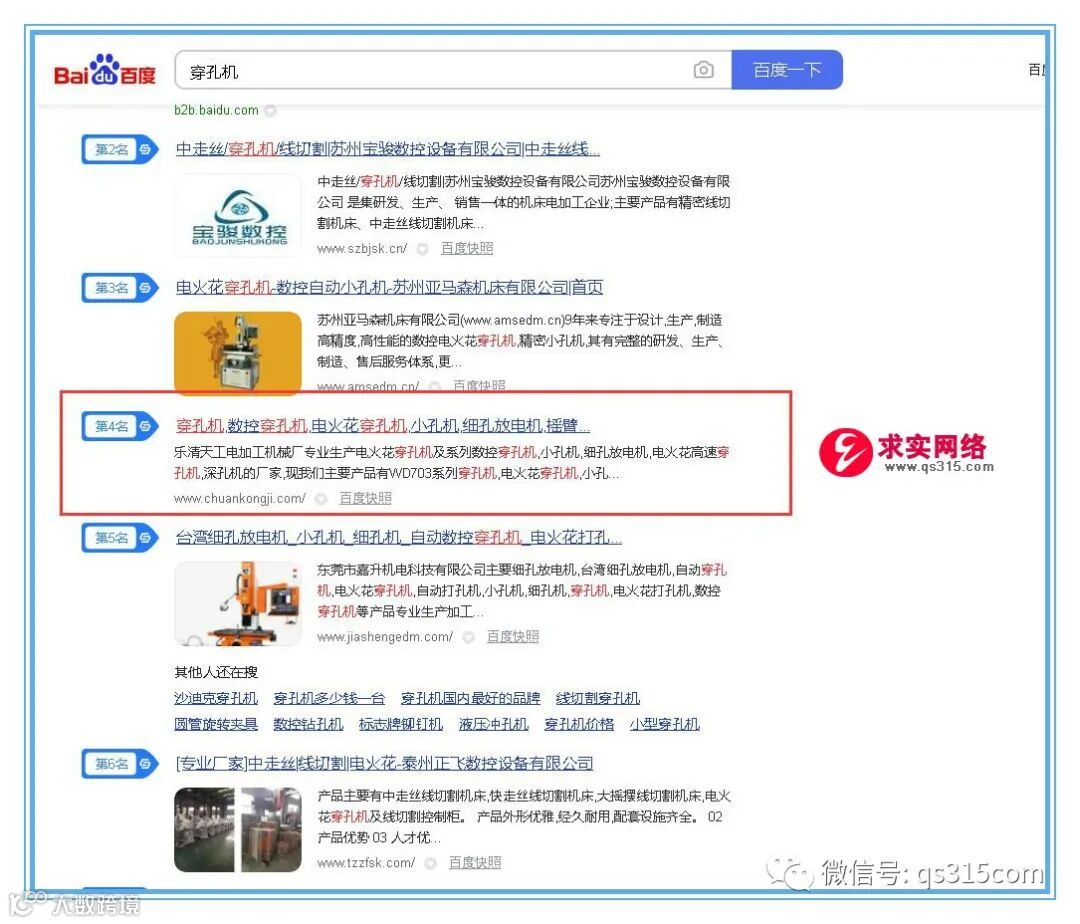The height and width of the screenshot is (924, 1080).
Task: Open the 中走丝线切割电火花-泰州正飞数控 result title
Action: pyautogui.click(x=384, y=763)
